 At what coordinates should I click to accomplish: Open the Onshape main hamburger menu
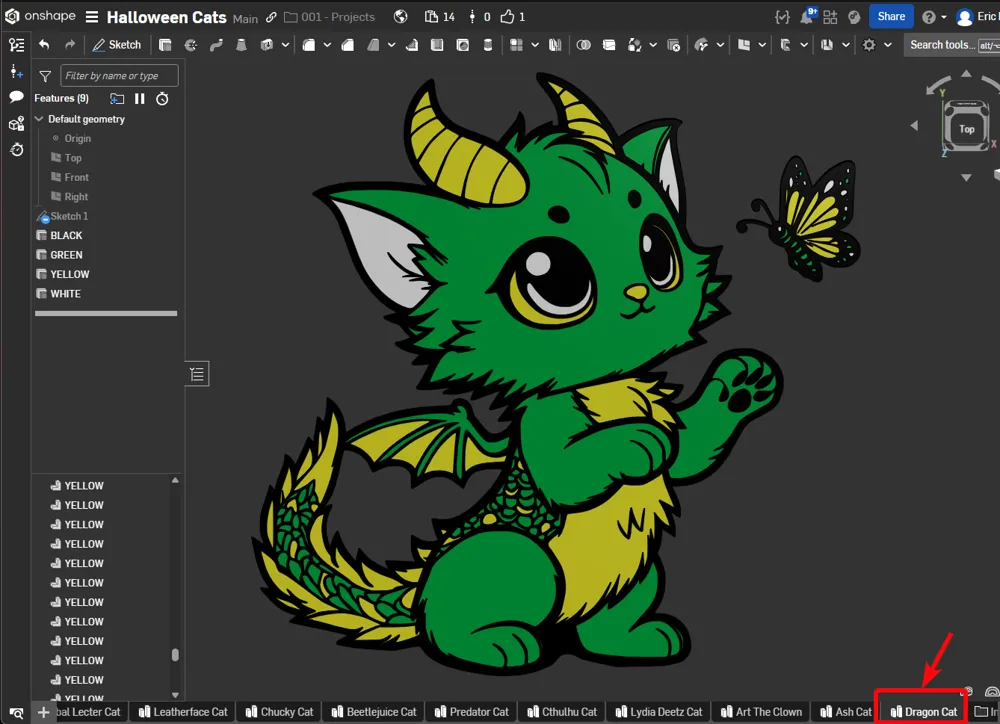92,17
